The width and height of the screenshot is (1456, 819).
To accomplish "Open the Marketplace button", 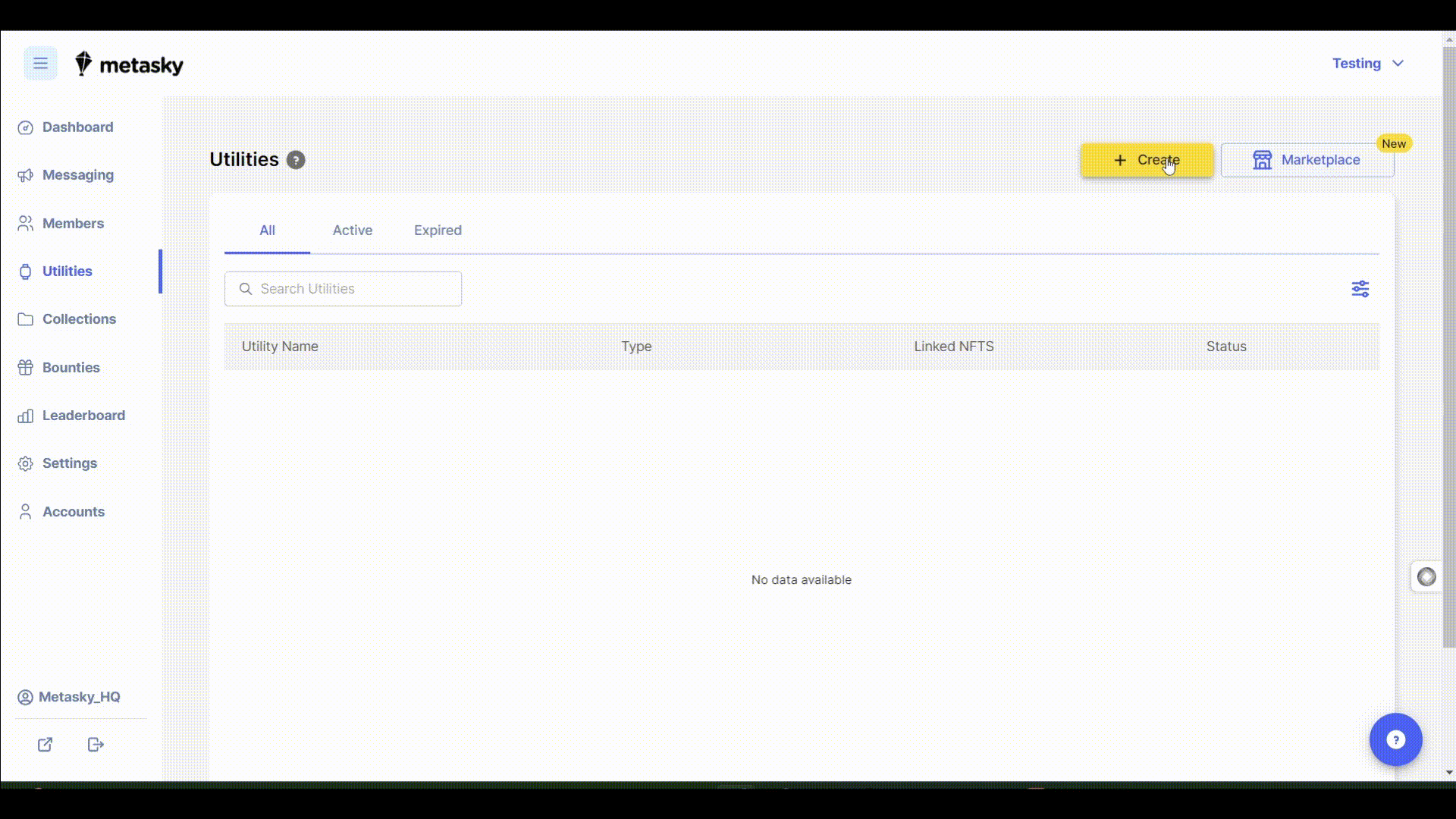I will [1307, 160].
